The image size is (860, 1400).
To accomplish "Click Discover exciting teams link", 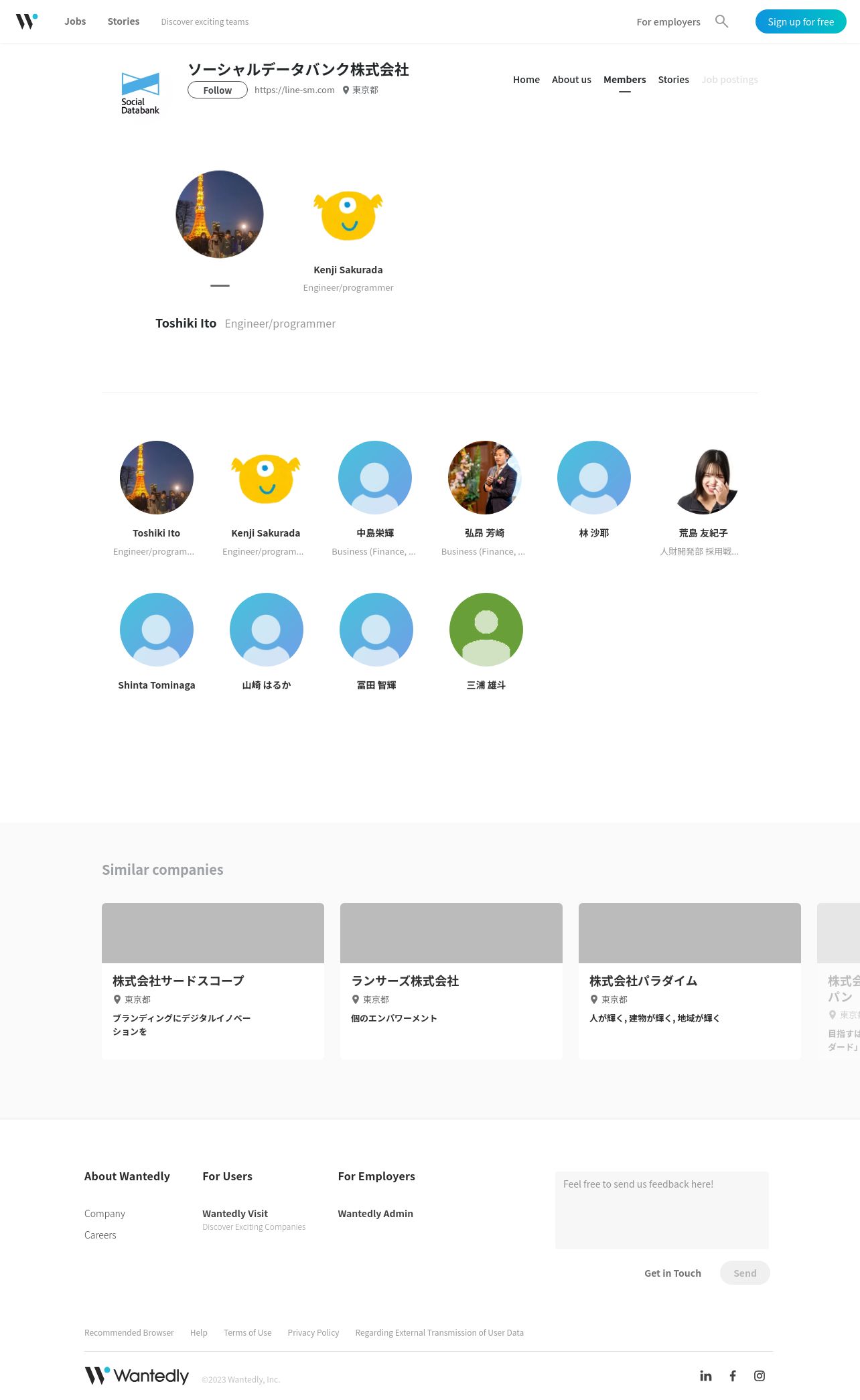I will tap(205, 22).
